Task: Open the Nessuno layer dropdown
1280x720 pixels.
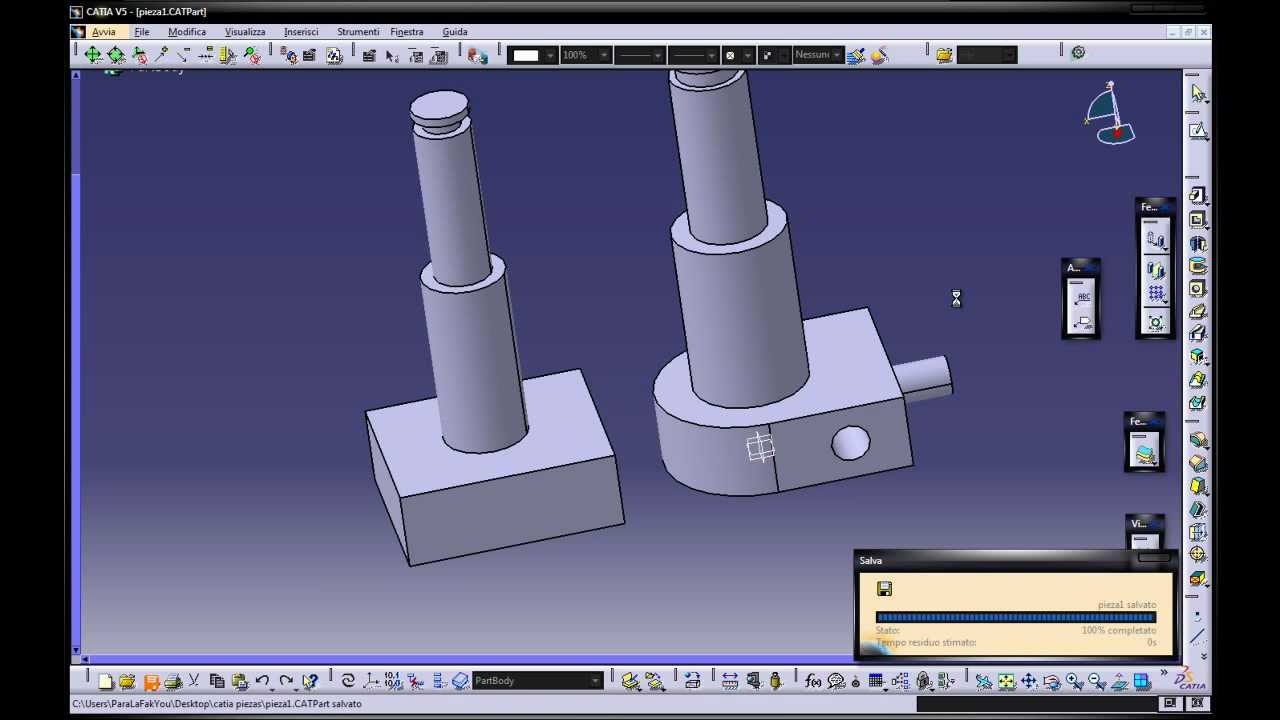Action: (x=836, y=55)
